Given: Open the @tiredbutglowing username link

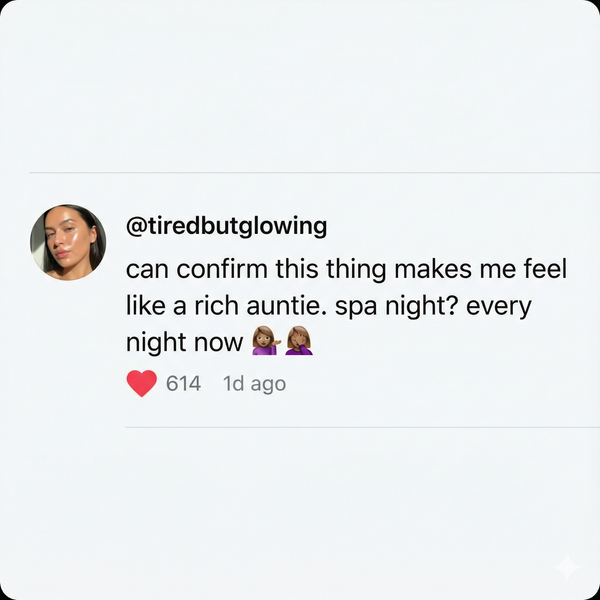Looking at the screenshot, I should tap(227, 226).
